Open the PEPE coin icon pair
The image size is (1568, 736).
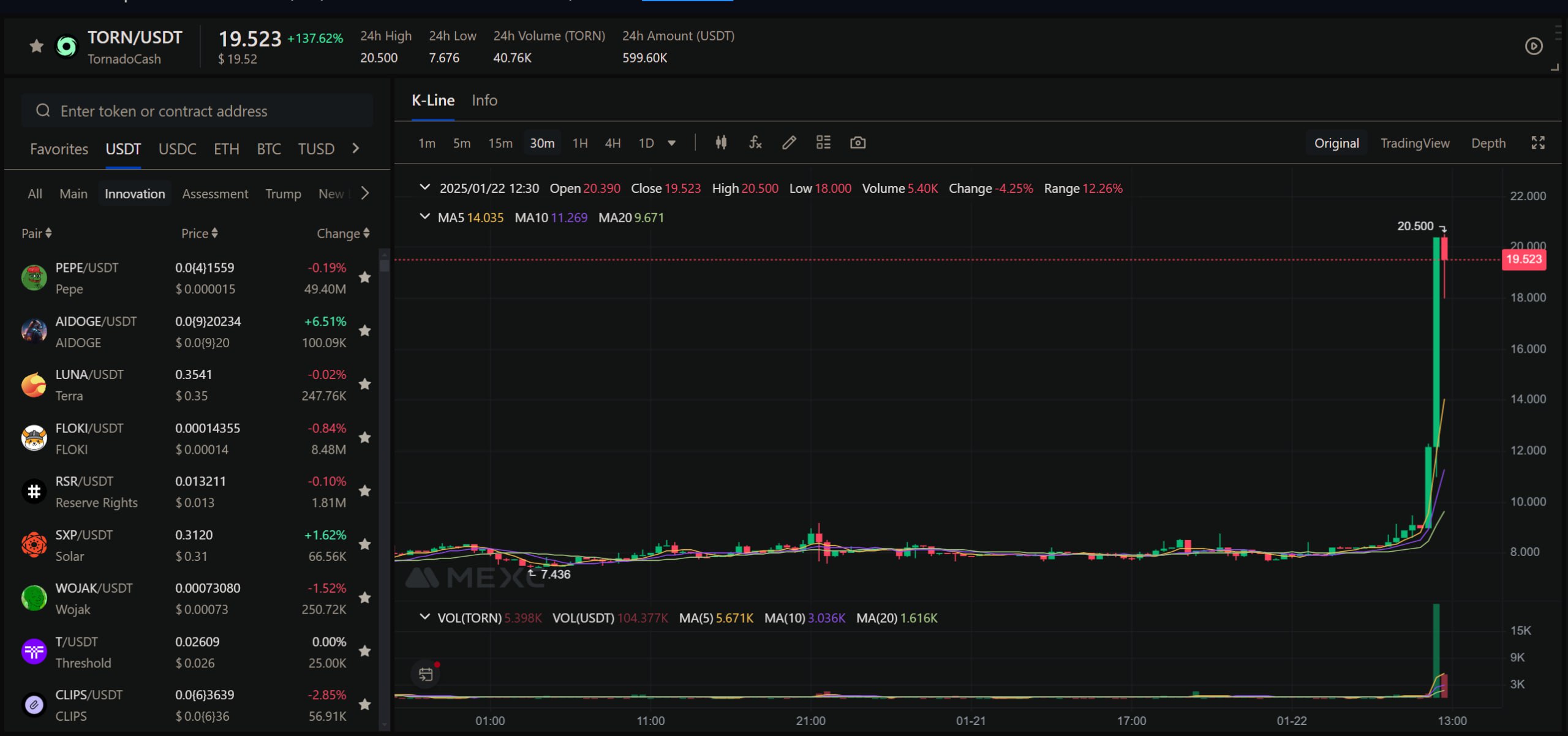click(34, 277)
